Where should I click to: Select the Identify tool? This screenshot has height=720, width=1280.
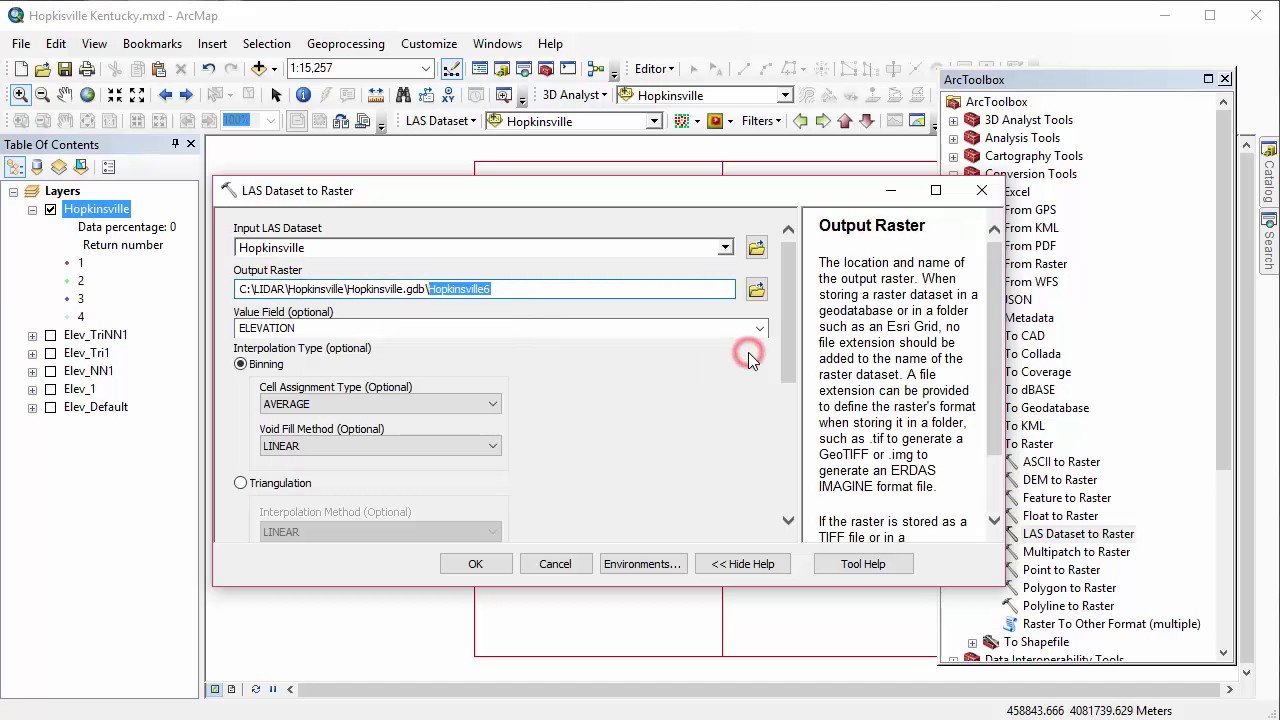[x=303, y=95]
